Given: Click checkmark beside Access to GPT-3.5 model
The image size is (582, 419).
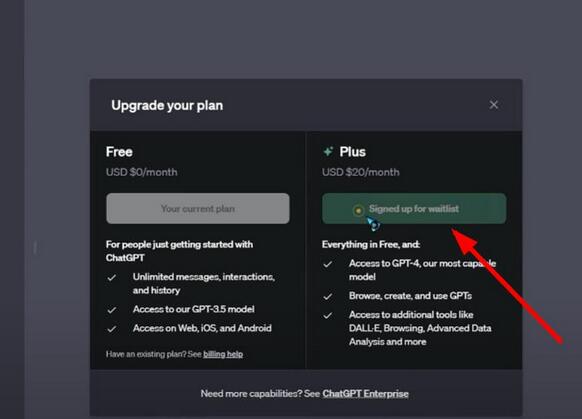Looking at the screenshot, I should coord(112,310).
